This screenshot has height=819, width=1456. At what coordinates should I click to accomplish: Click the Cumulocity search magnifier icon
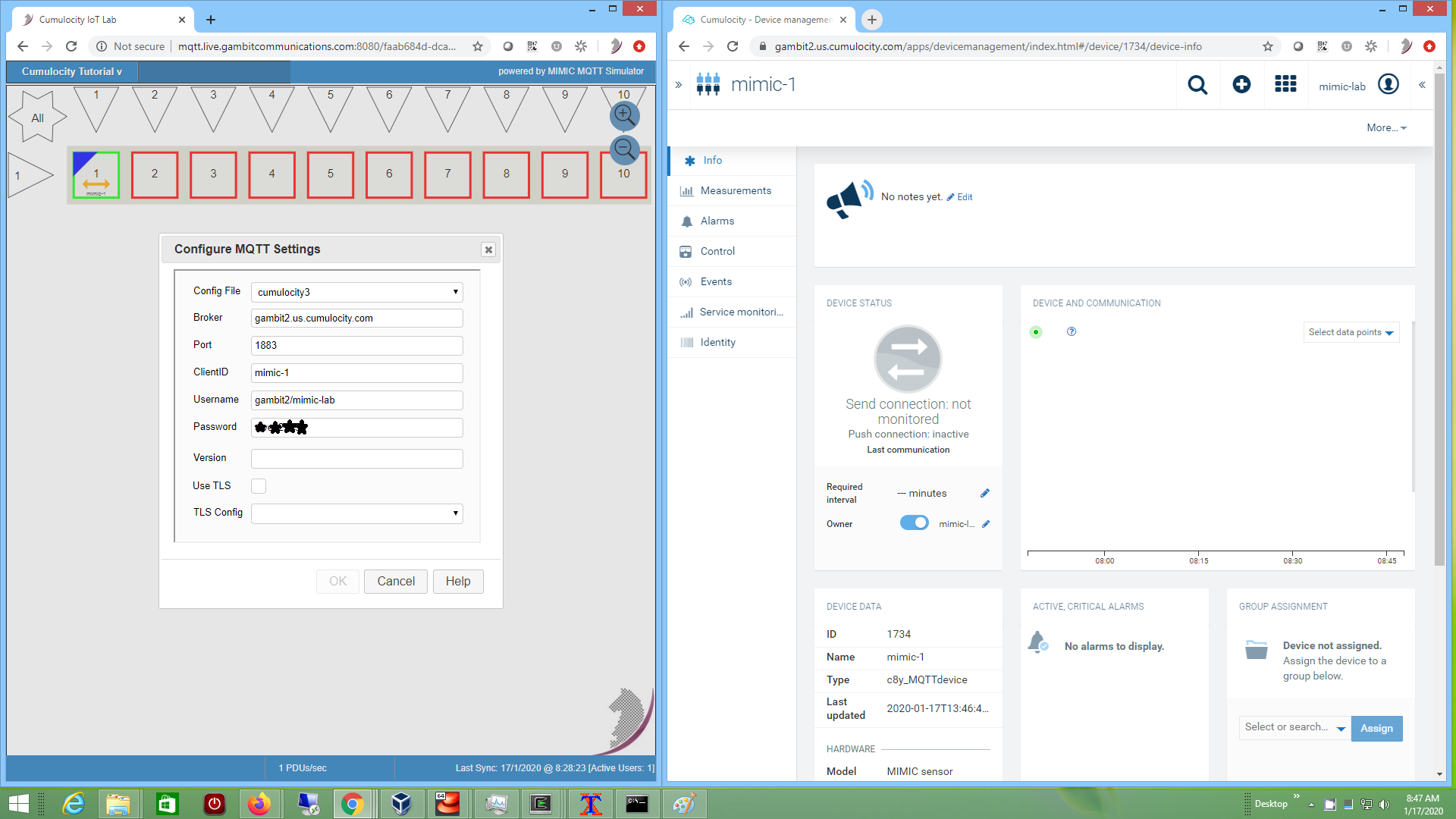1197,85
